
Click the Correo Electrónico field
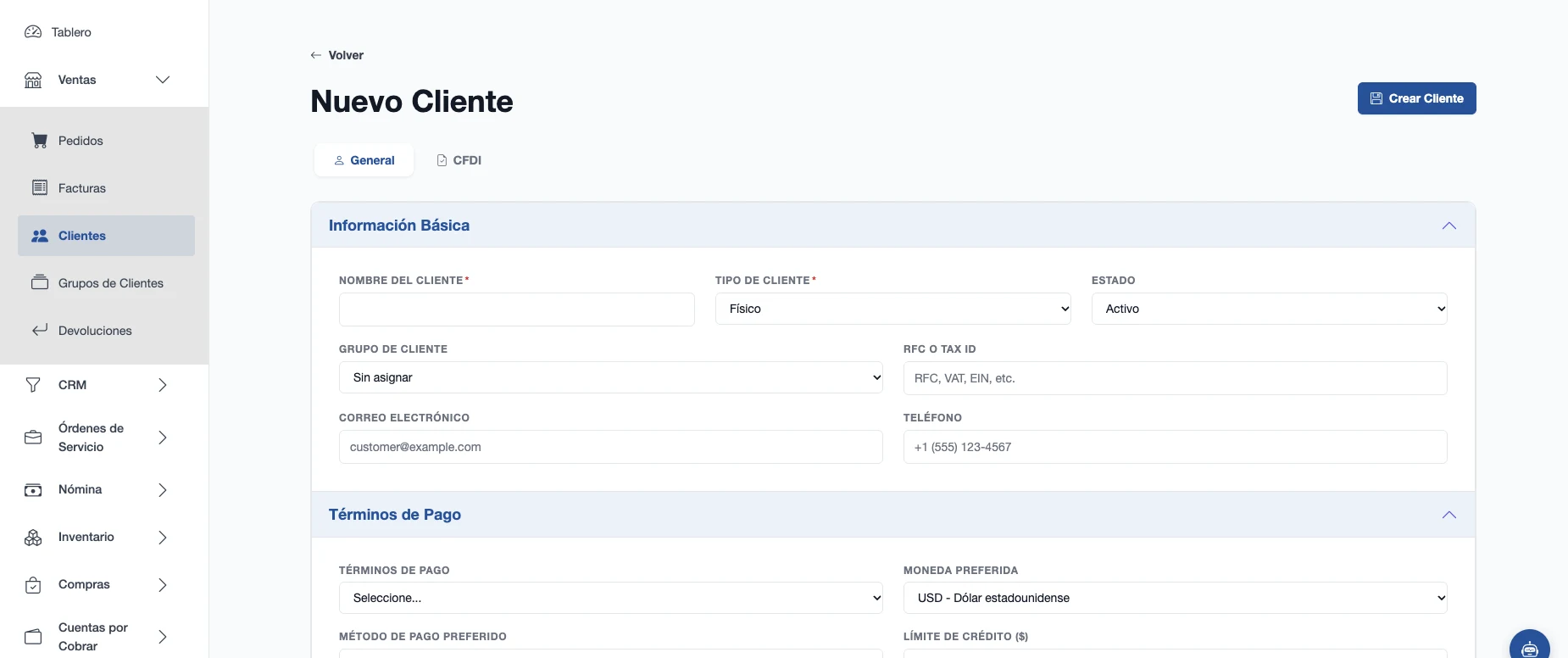pos(611,447)
